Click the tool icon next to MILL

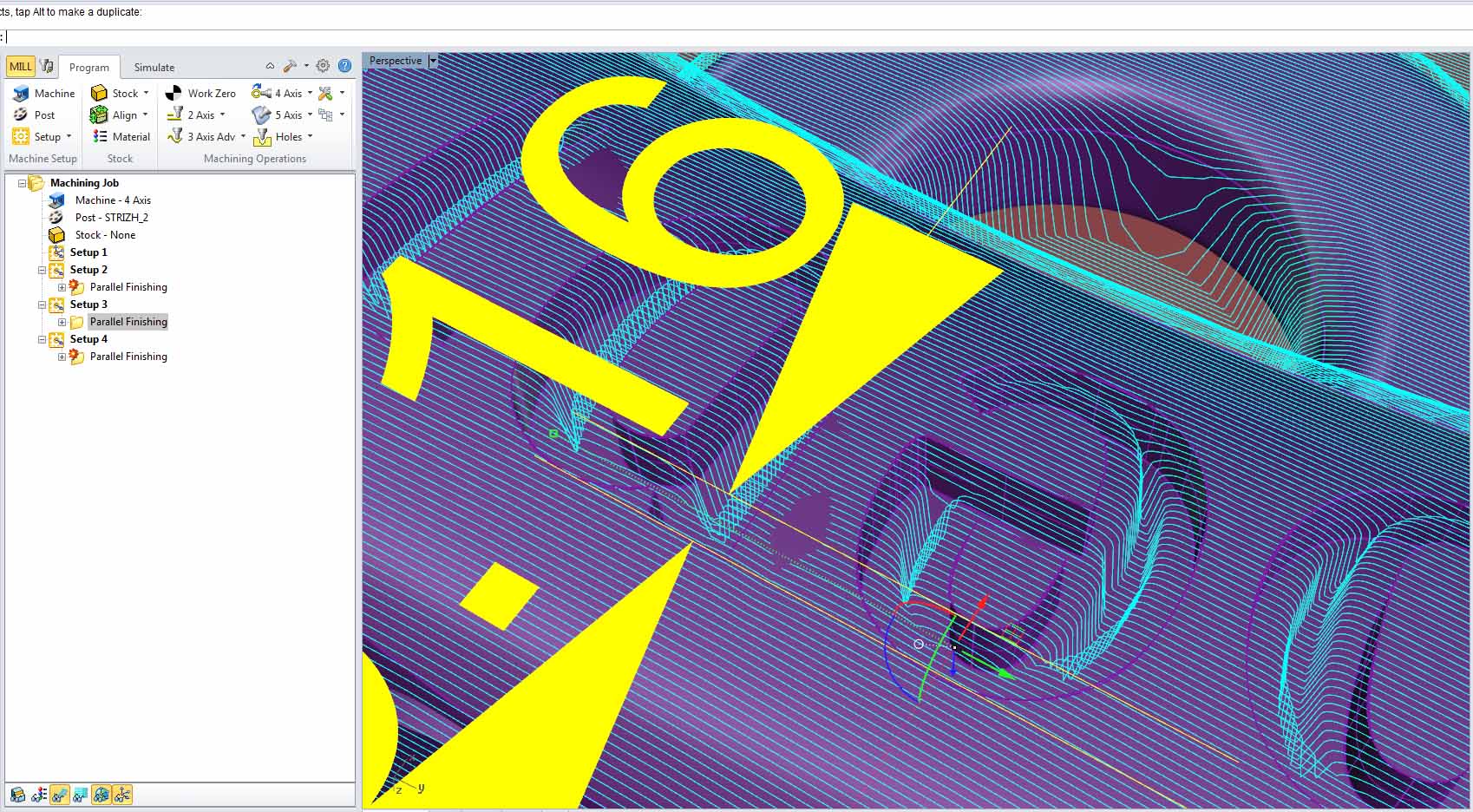pos(47,66)
